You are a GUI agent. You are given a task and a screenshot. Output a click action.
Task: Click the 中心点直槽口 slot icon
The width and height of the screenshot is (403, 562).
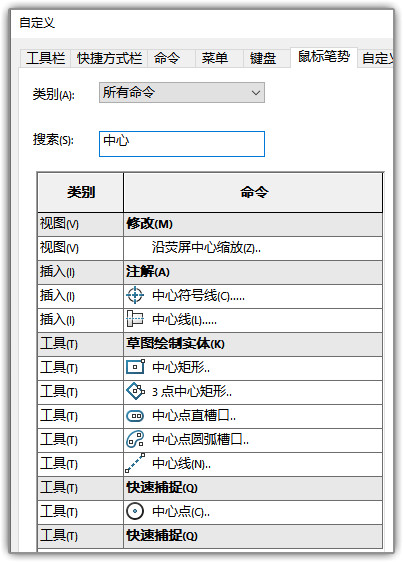coord(135,416)
